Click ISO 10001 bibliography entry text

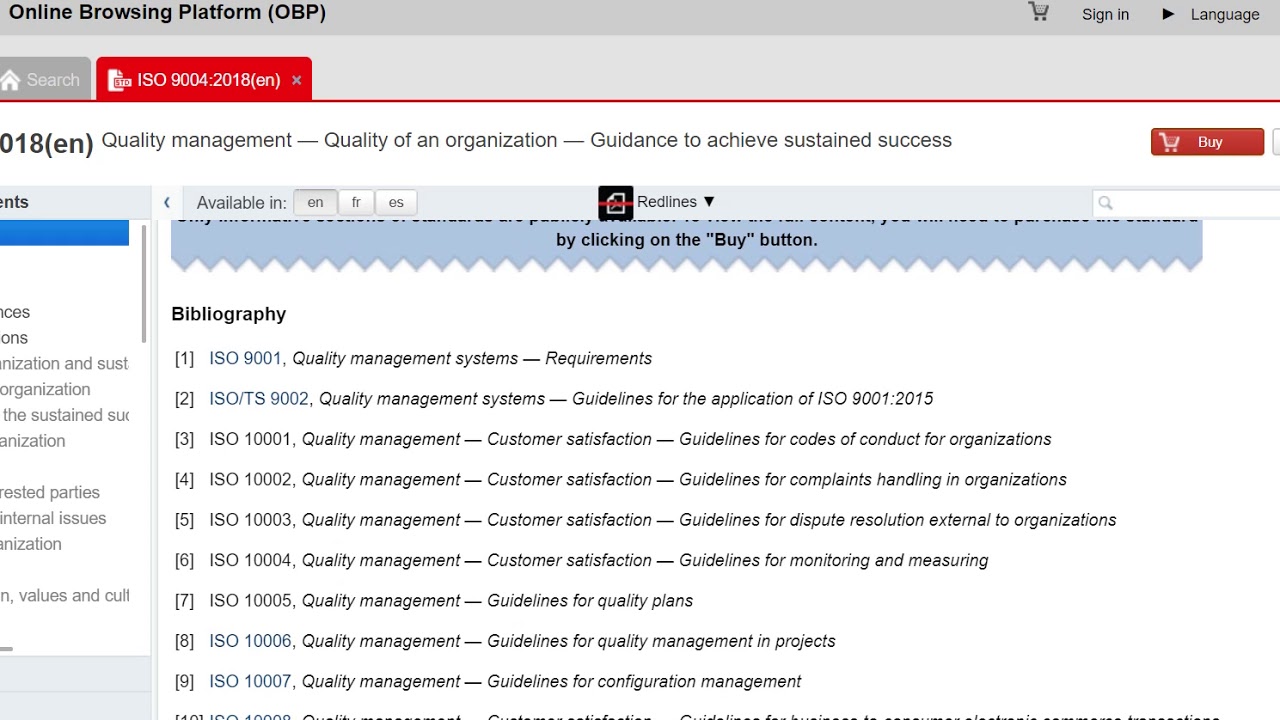pos(630,439)
